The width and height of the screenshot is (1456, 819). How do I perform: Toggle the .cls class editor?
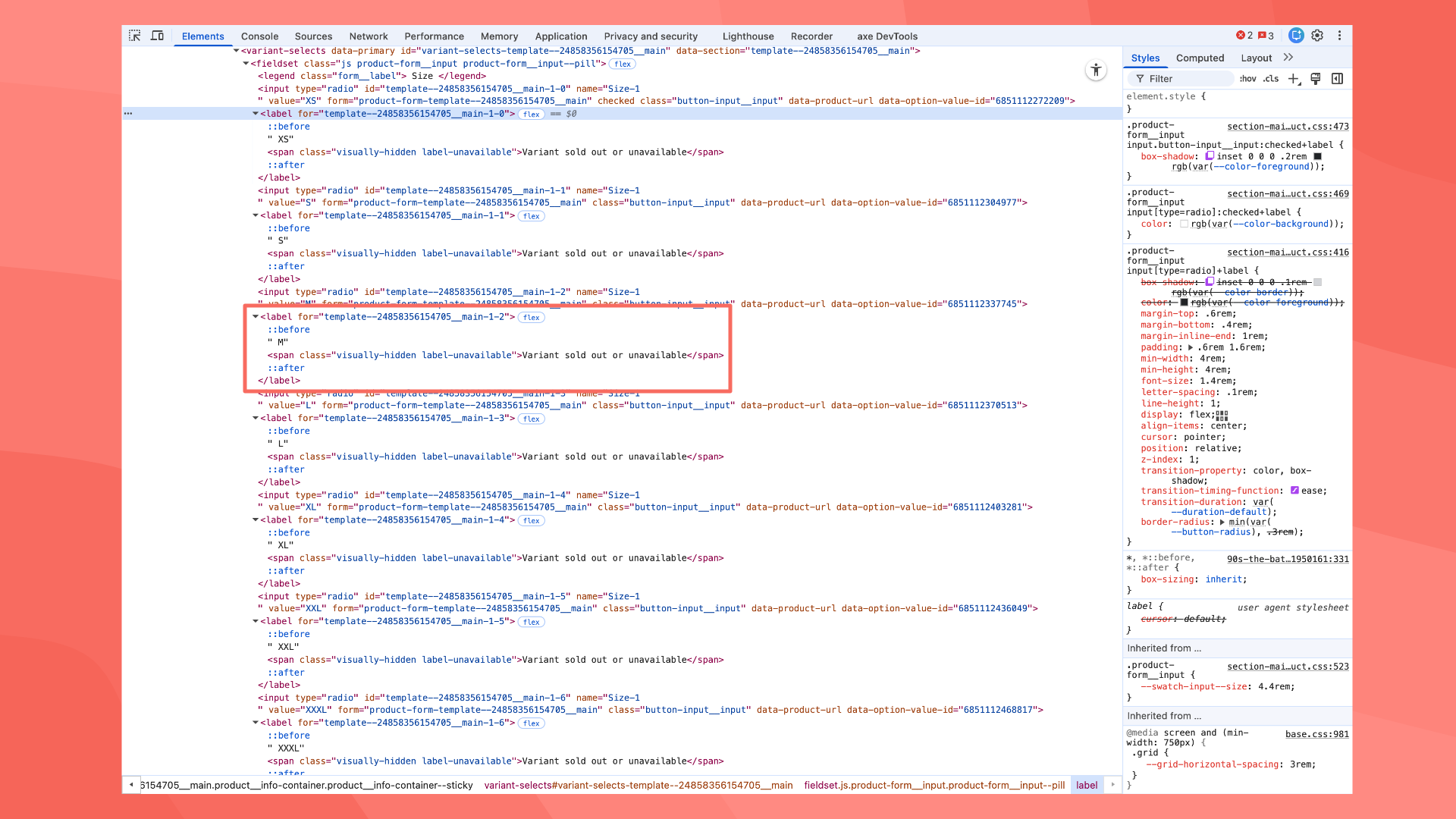(1270, 79)
